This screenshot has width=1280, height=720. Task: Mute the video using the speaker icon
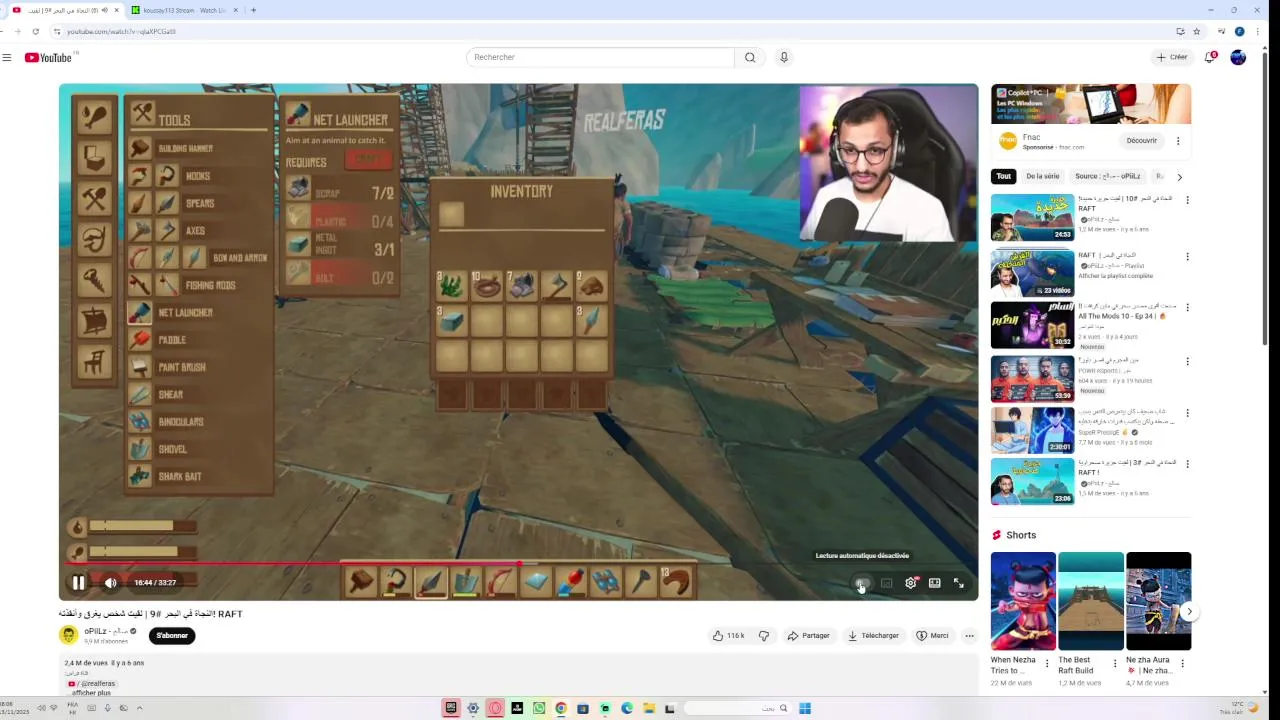pos(111,583)
